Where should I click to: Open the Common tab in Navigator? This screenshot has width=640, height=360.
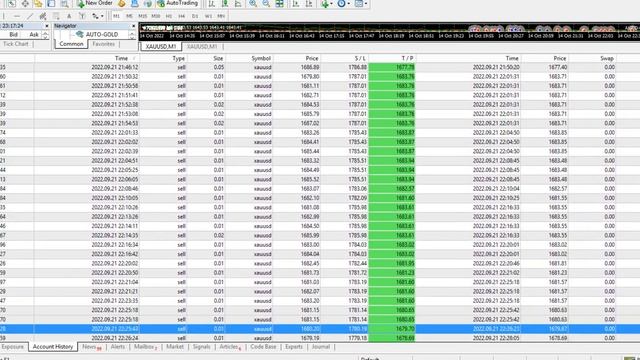click(x=71, y=44)
